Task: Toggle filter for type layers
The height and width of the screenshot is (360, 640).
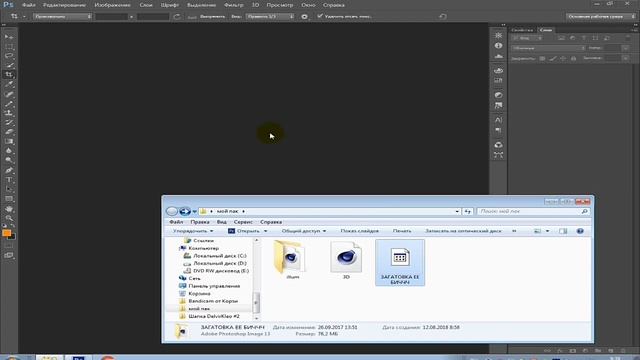Action: [x=584, y=38]
